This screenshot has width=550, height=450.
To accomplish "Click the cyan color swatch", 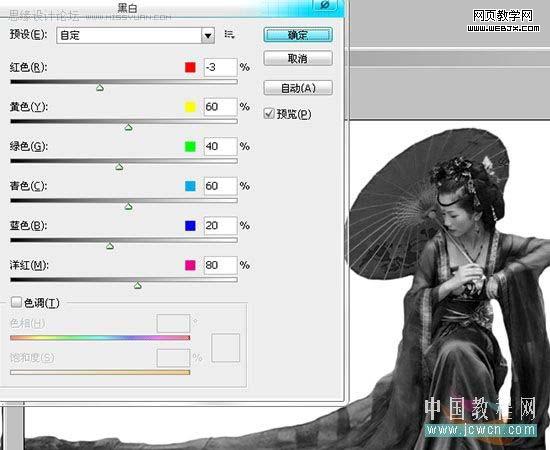I will coord(190,186).
